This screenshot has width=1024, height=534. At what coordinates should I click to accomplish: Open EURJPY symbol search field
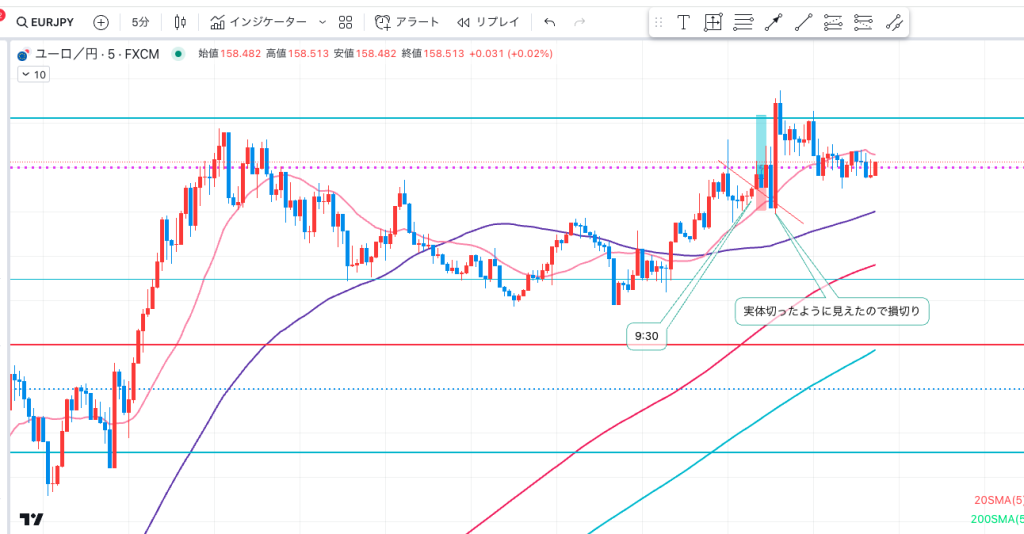(47, 22)
